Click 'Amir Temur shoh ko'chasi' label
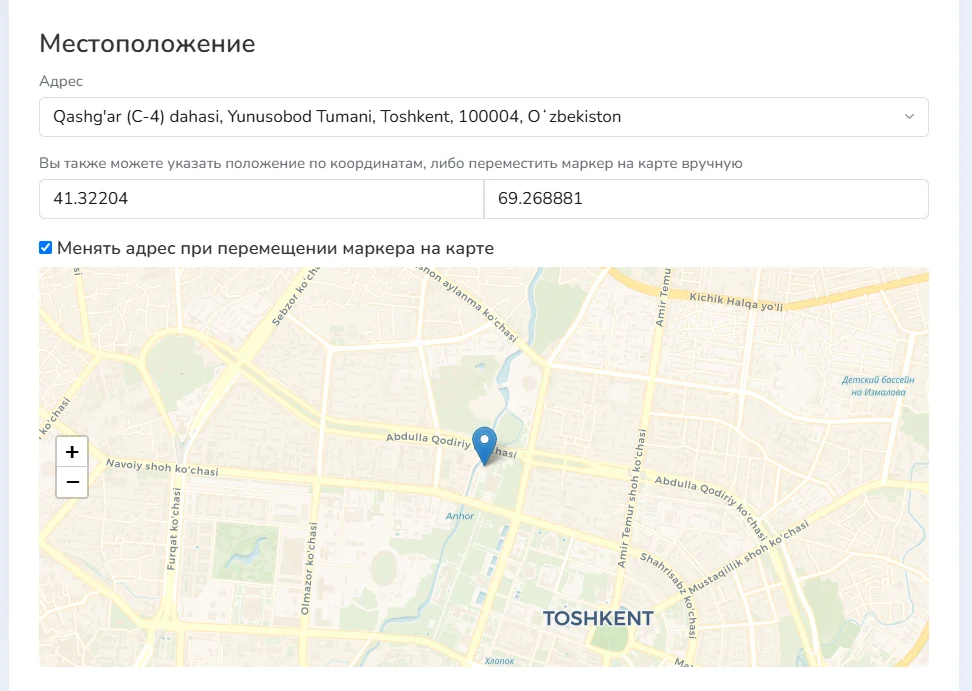972x691 pixels. [x=632, y=498]
